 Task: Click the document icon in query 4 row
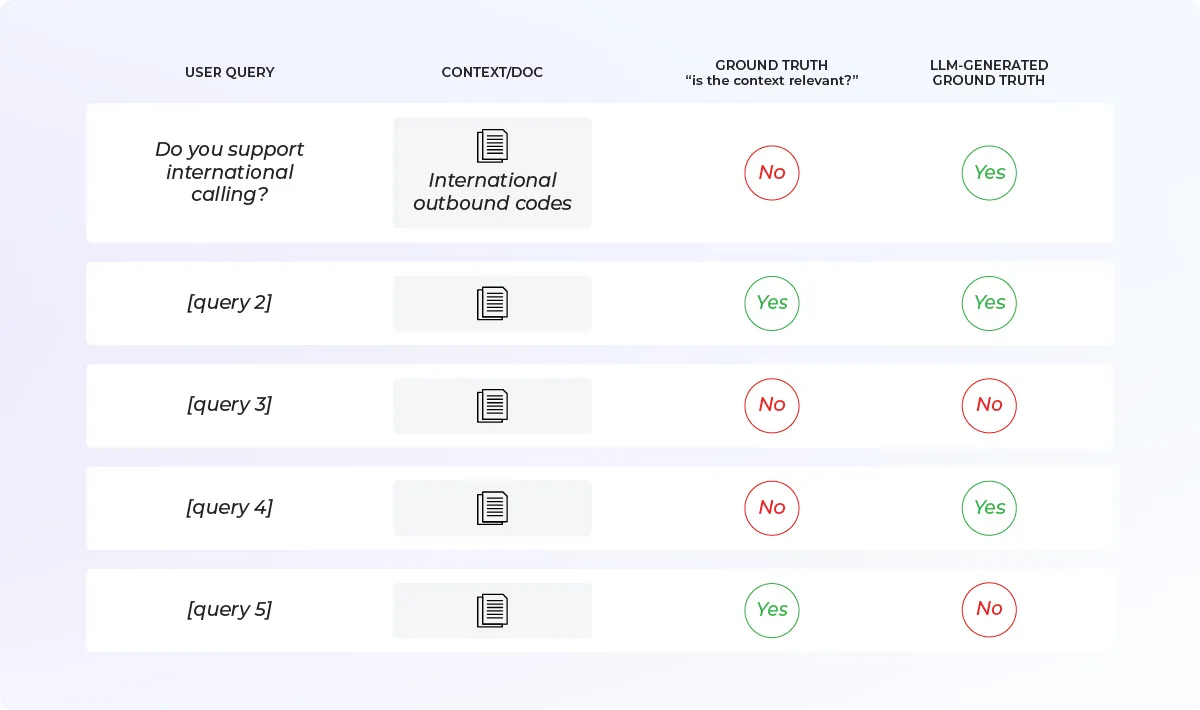click(492, 508)
